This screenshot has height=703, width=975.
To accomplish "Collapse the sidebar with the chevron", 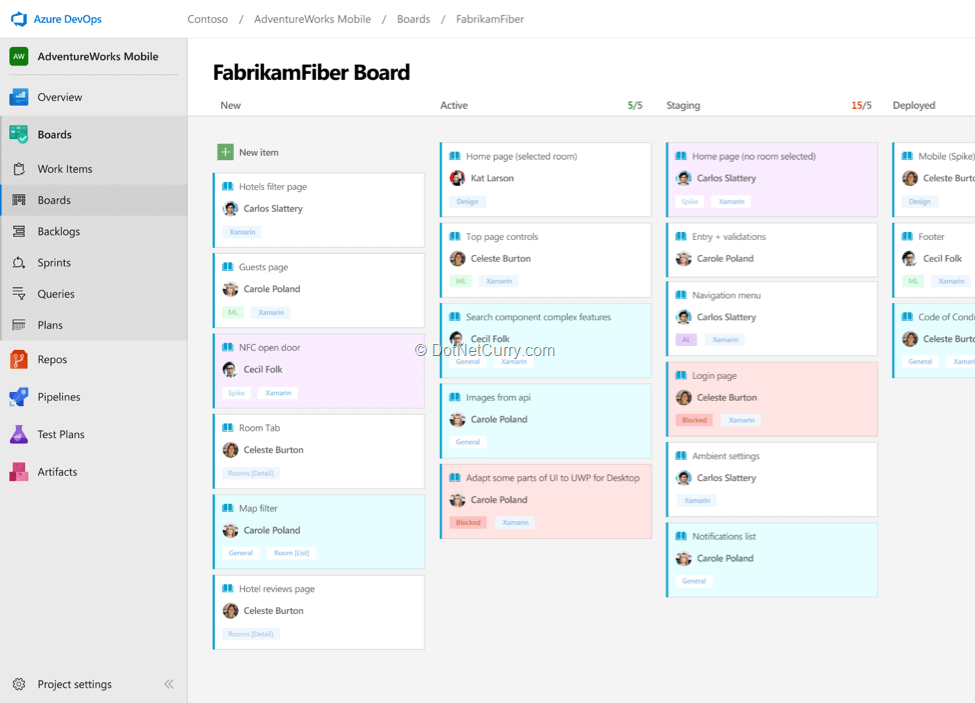I will click(x=169, y=684).
